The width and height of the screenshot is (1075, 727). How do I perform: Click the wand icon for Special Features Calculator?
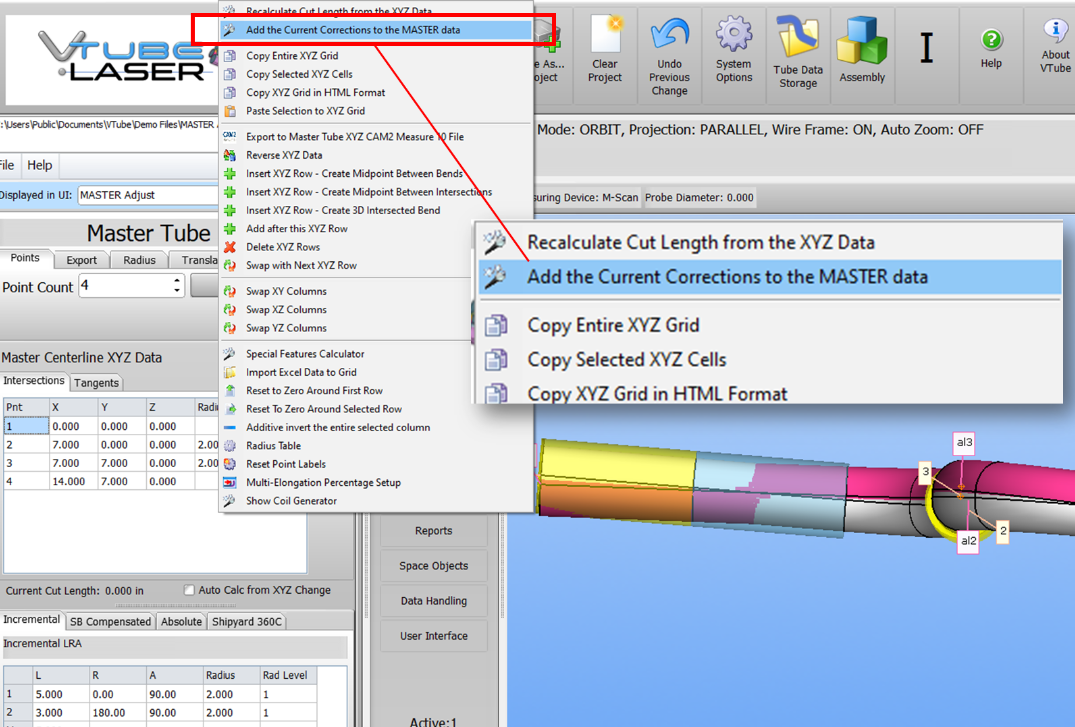pyautogui.click(x=230, y=354)
